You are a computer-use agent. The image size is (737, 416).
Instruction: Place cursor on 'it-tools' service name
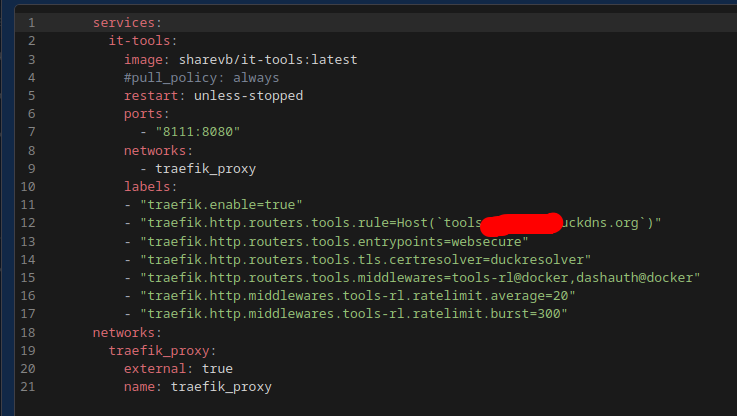click(140, 41)
